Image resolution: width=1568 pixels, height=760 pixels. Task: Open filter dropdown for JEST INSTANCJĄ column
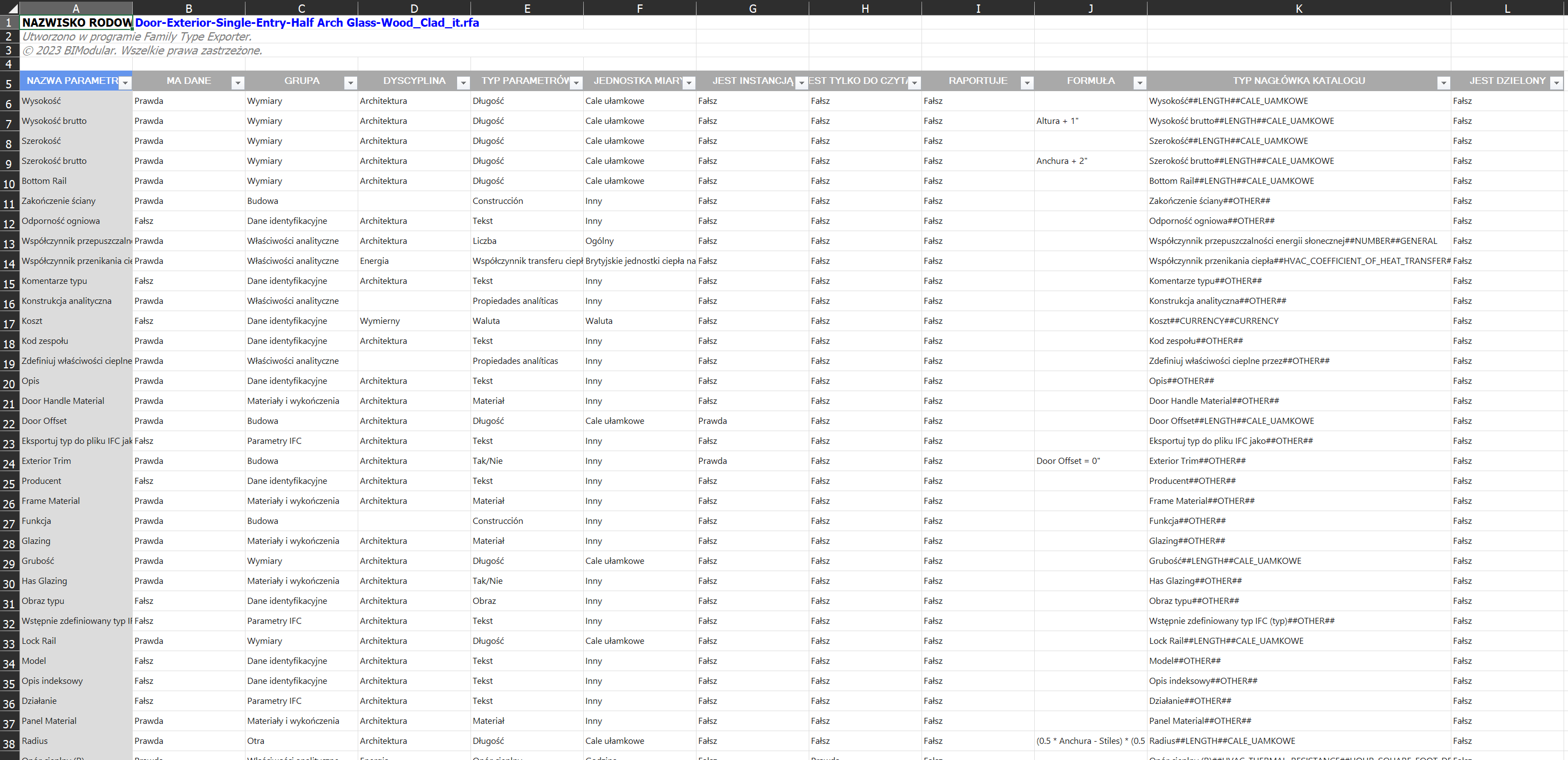[x=801, y=83]
